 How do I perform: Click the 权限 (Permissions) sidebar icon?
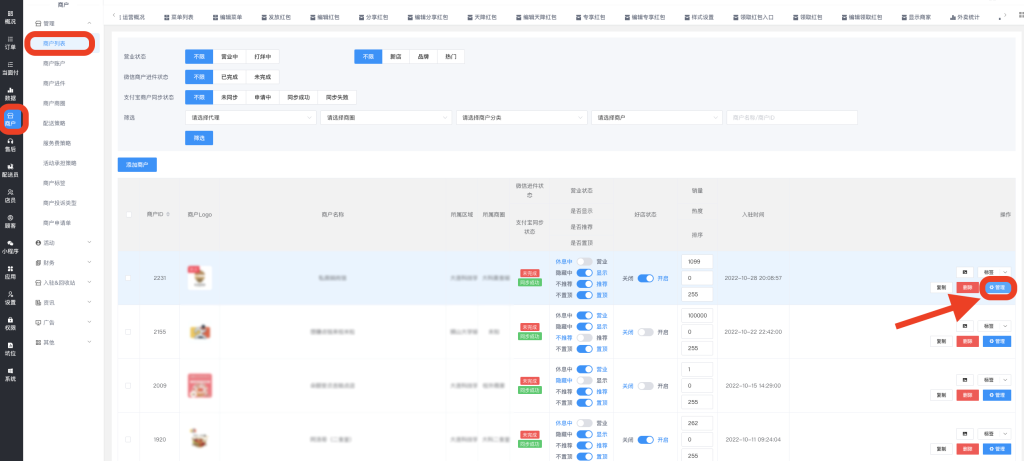(x=10, y=322)
